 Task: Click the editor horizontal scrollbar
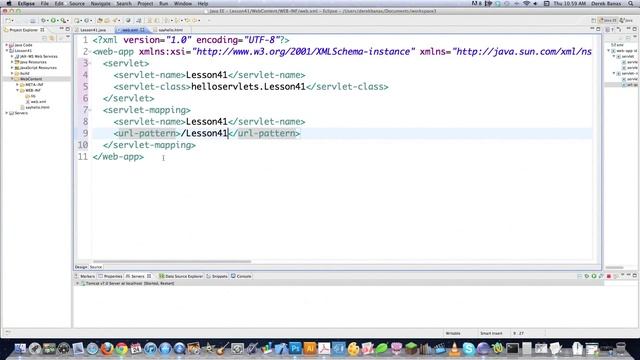[172, 262]
